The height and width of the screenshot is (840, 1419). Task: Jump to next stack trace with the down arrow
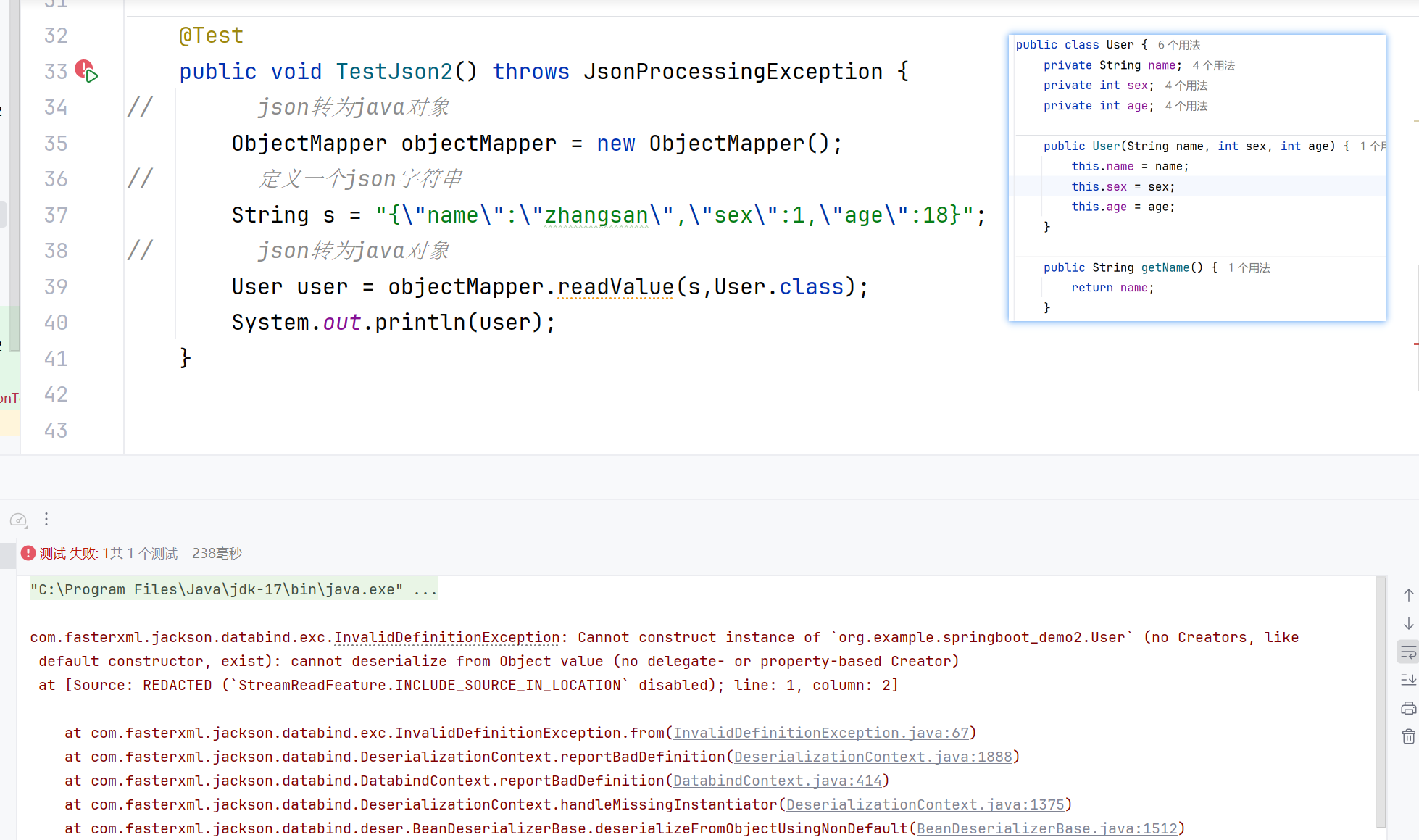click(1408, 623)
